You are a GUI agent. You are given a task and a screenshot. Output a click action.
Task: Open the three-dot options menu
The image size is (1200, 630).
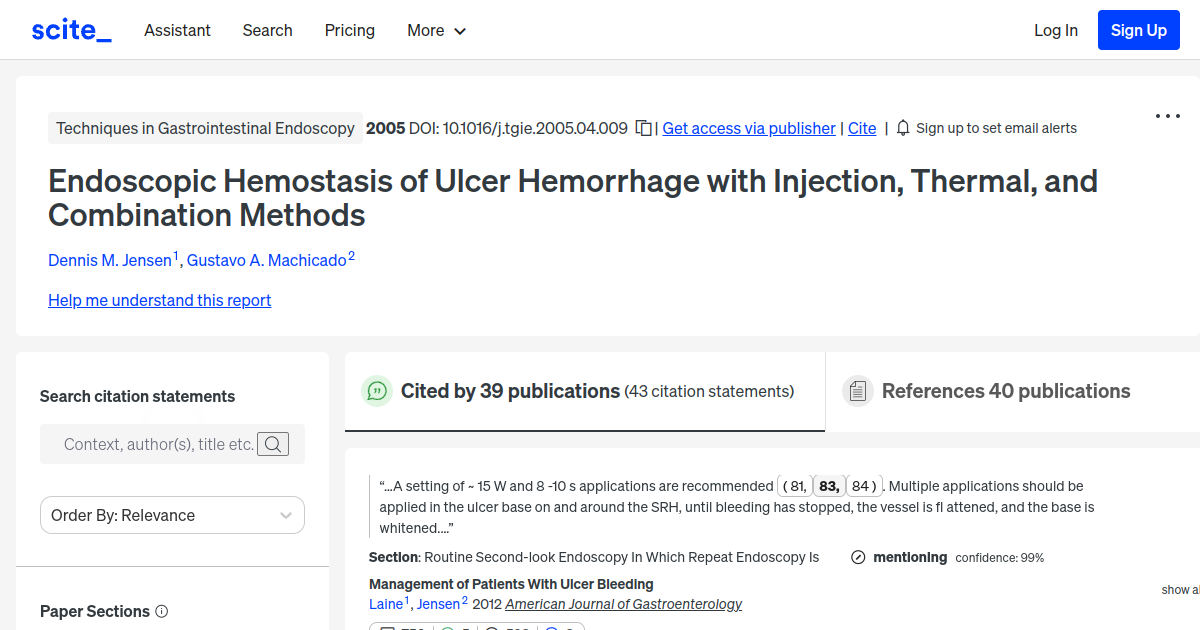click(x=1167, y=116)
